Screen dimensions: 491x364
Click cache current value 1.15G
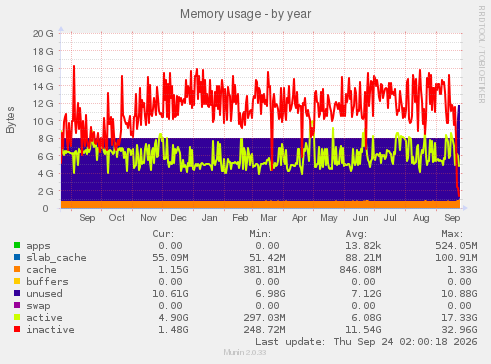point(173,270)
